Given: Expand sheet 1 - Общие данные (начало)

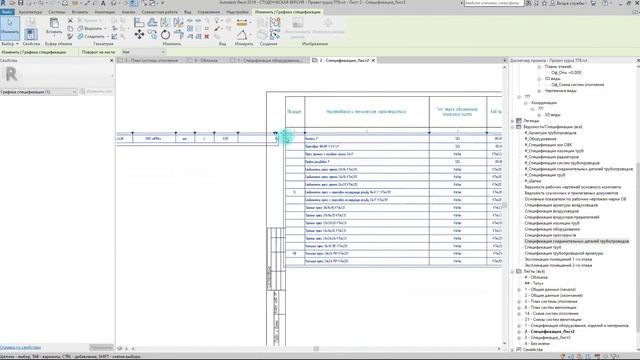Looking at the screenshot, I should (519, 289).
